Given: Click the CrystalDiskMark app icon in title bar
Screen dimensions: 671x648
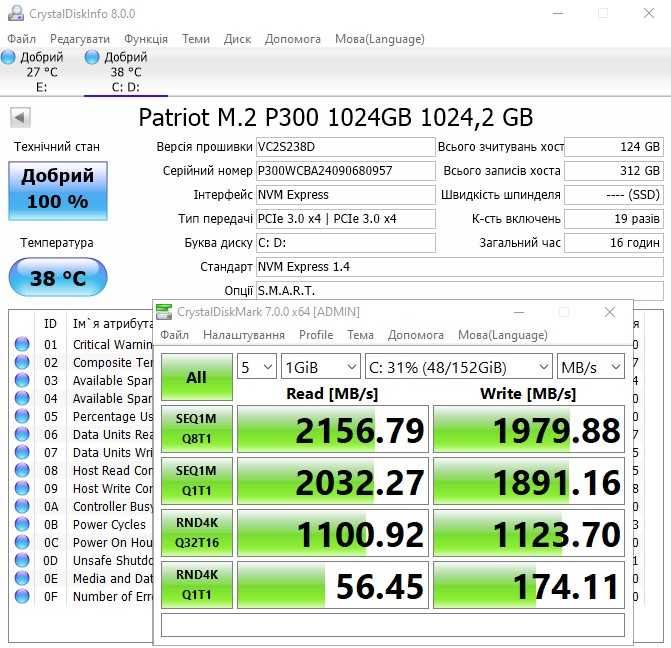Looking at the screenshot, I should [164, 312].
